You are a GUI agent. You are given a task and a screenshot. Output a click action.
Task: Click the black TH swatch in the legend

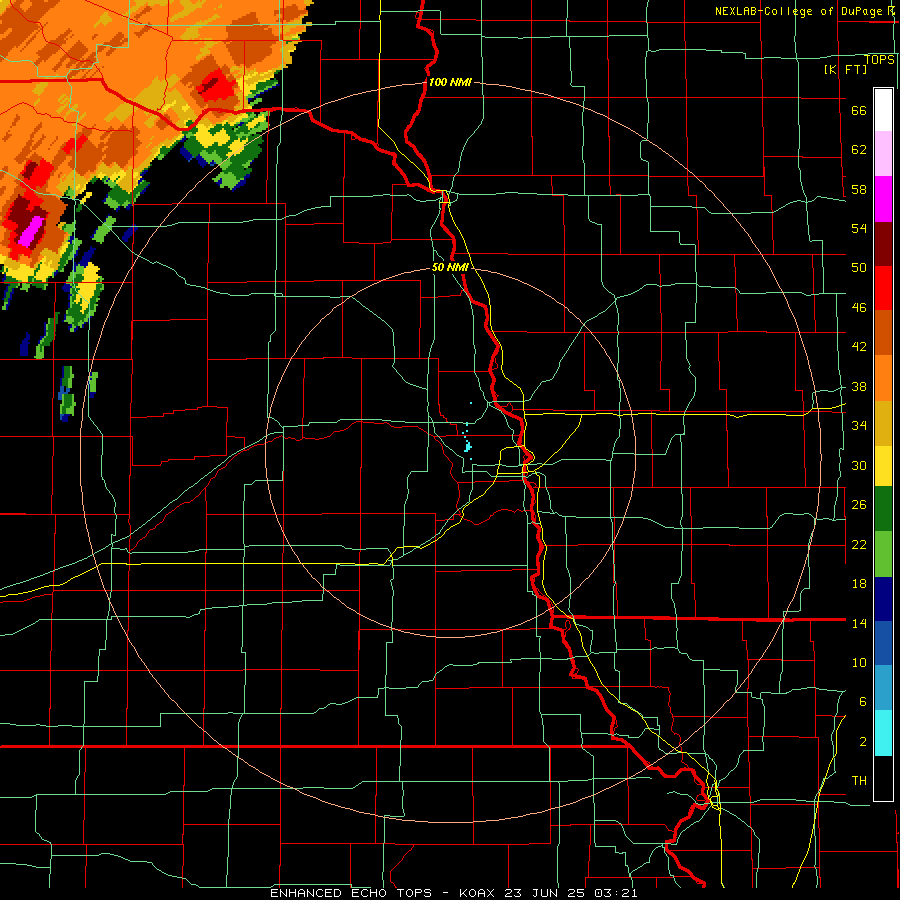[x=883, y=778]
